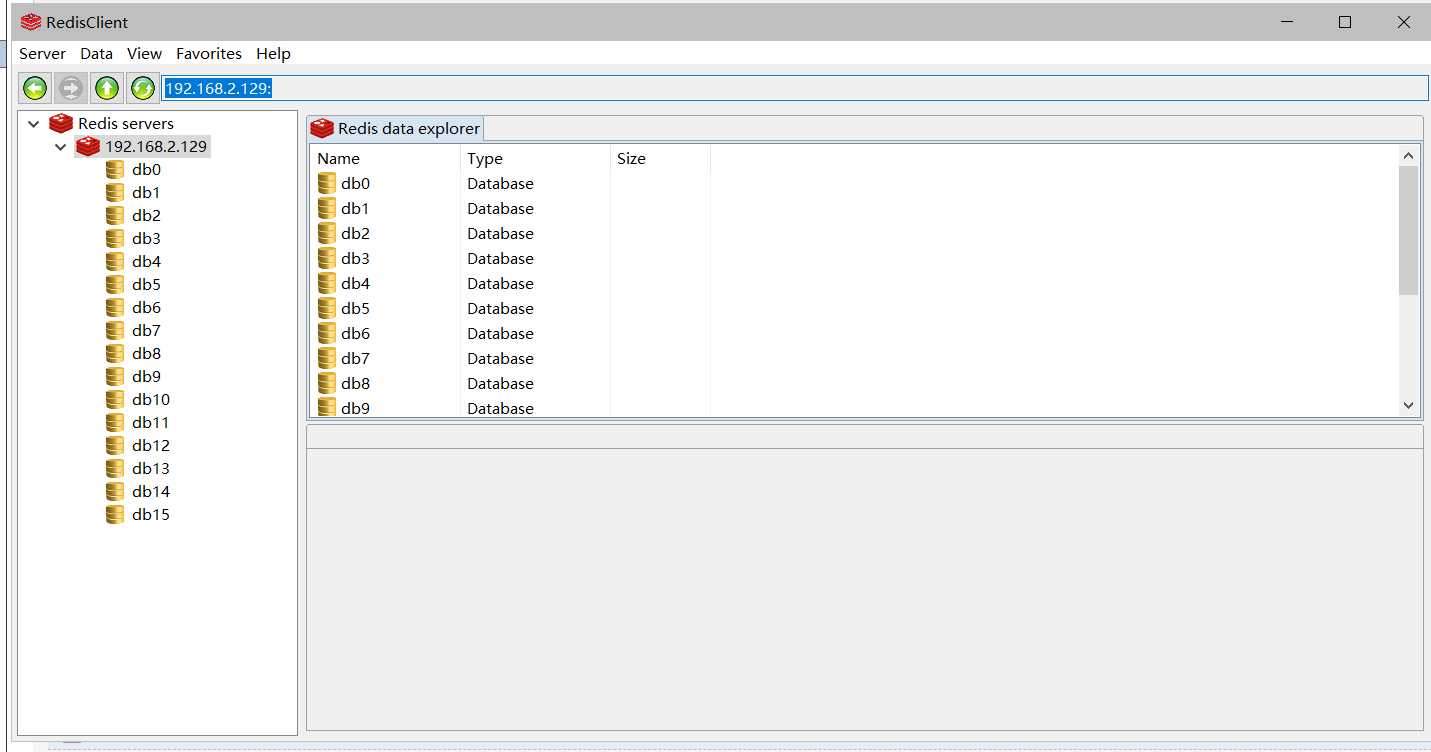This screenshot has width=1431, height=752.
Task: Click the db1 database icon in tree
Action: [115, 192]
